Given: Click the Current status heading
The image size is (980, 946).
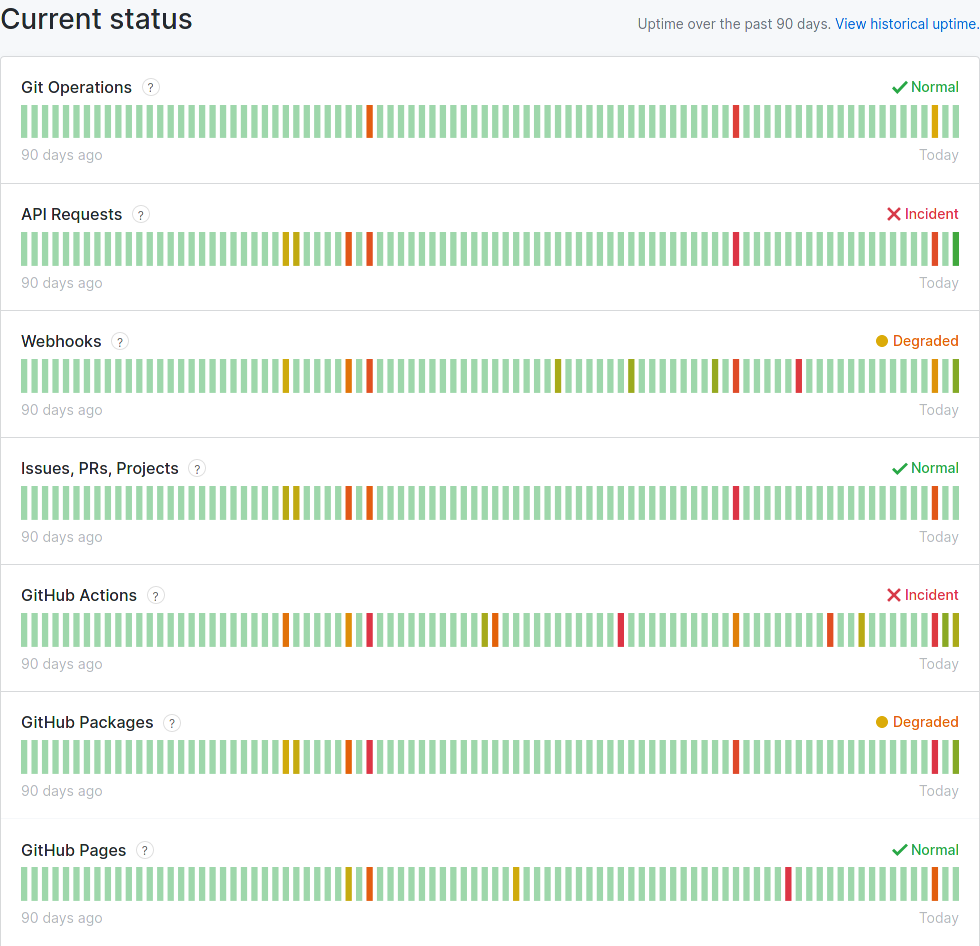Looking at the screenshot, I should pyautogui.click(x=96, y=19).
